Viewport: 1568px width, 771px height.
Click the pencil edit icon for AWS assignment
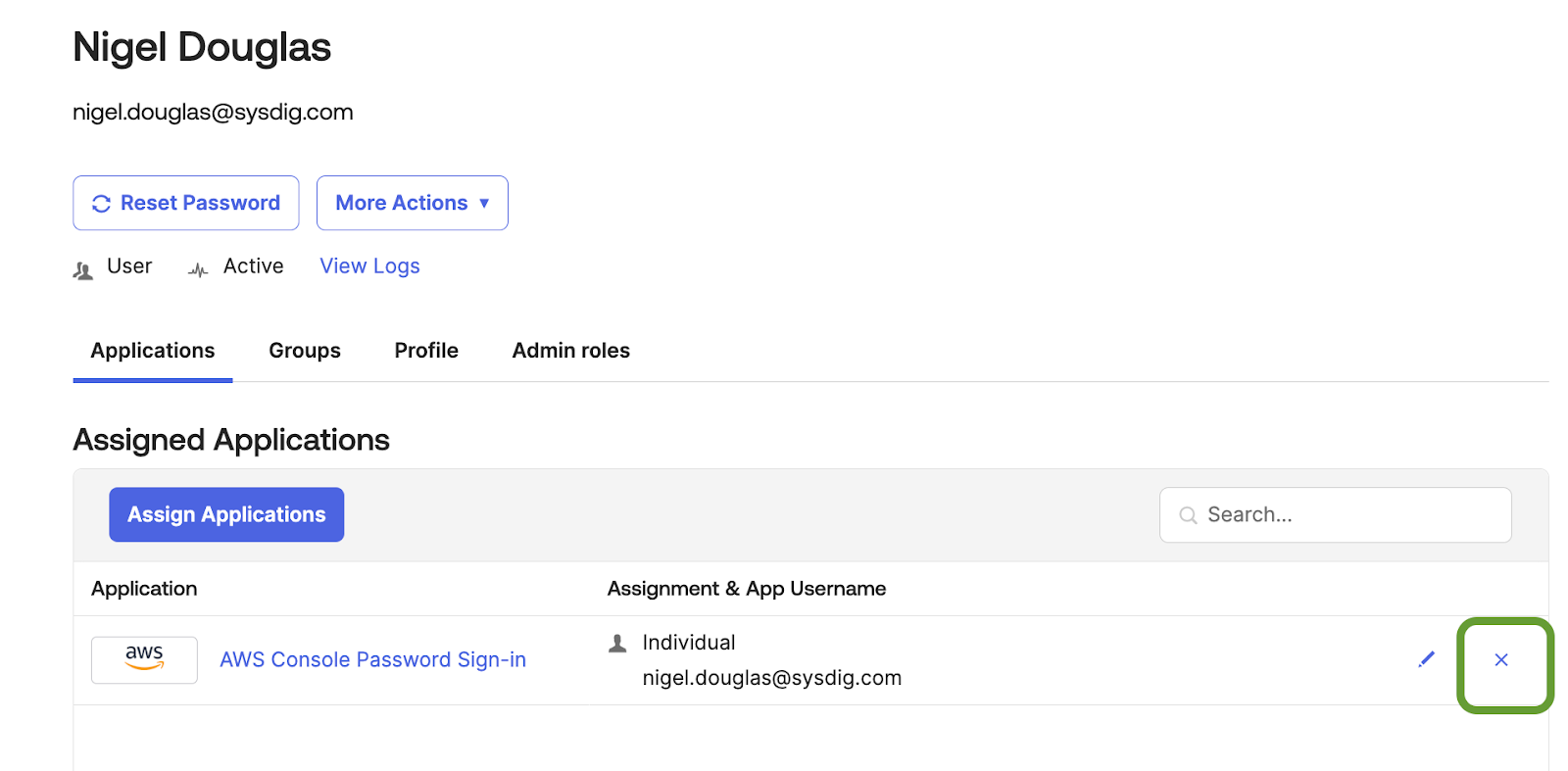[x=1426, y=659]
